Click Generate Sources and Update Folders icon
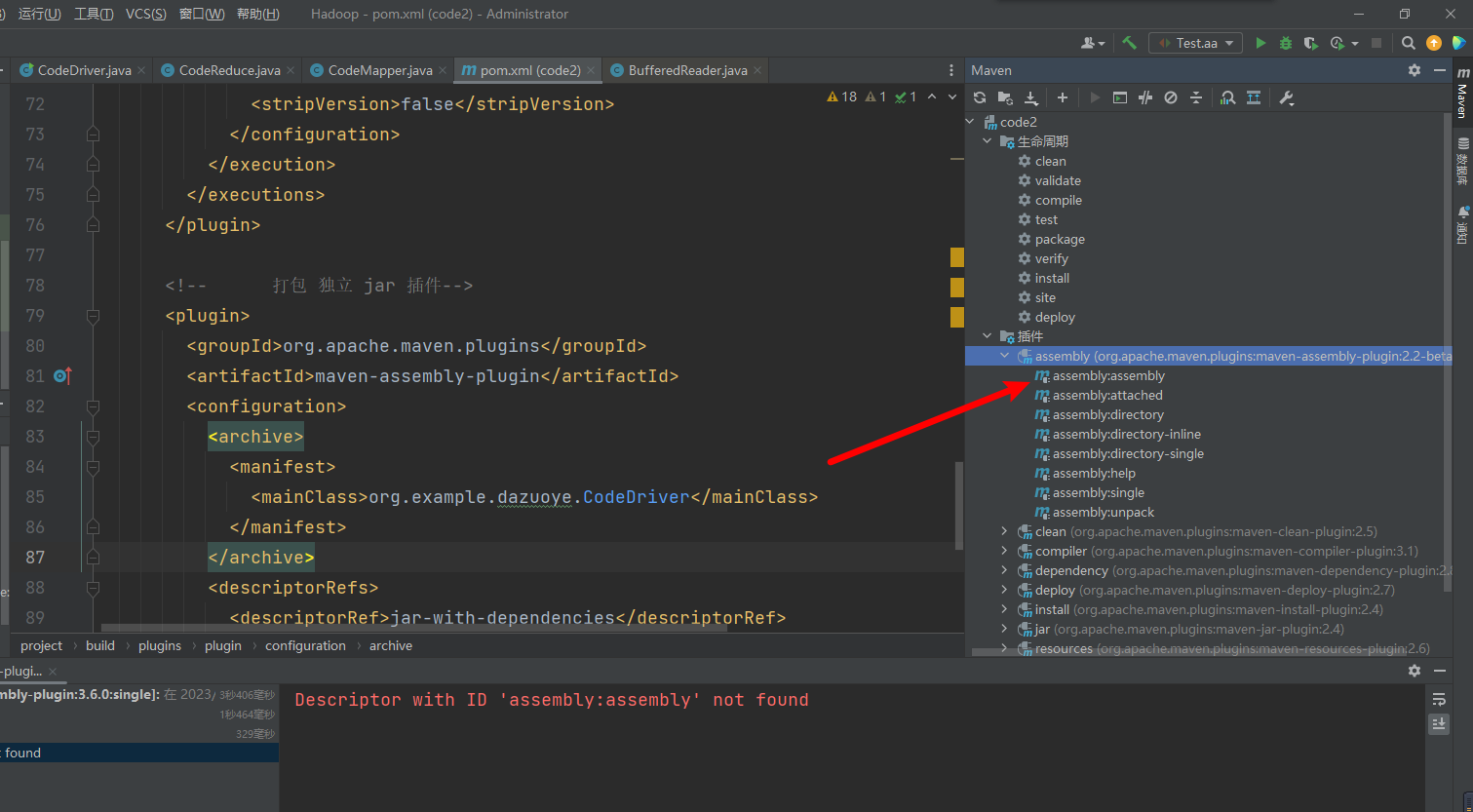1473x812 pixels. point(1005,97)
